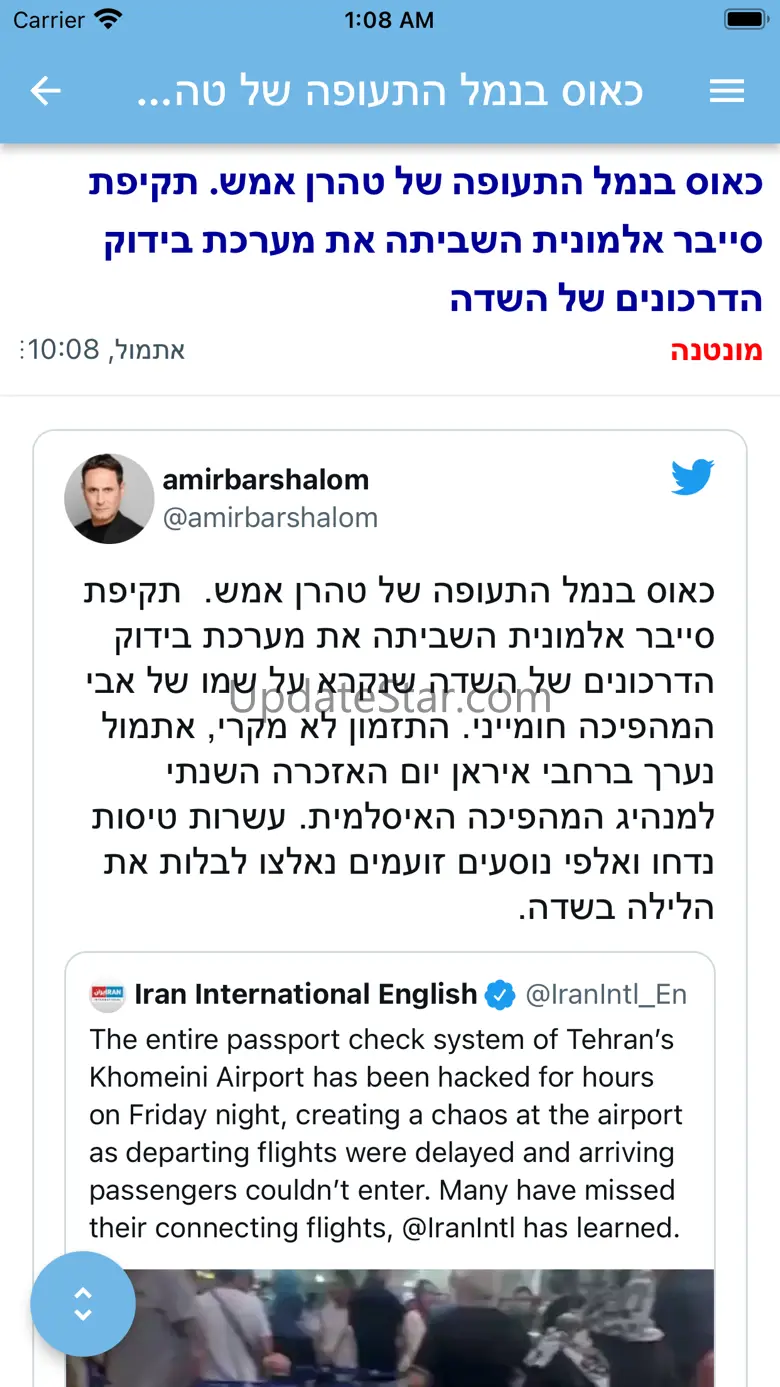Click the Twitter bird logo
Viewport: 780px width, 1387px height.
pyautogui.click(x=693, y=478)
